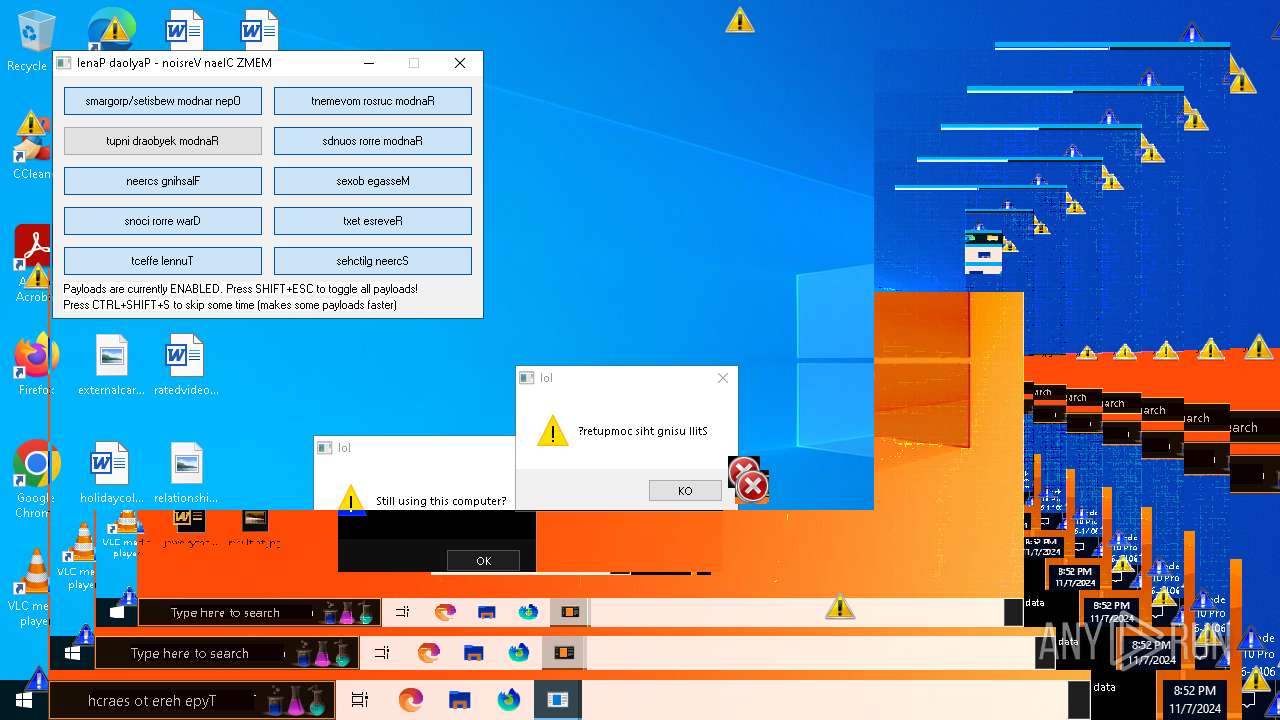This screenshot has width=1280, height=720.
Task: Select the first Word document at top
Action: point(184,28)
